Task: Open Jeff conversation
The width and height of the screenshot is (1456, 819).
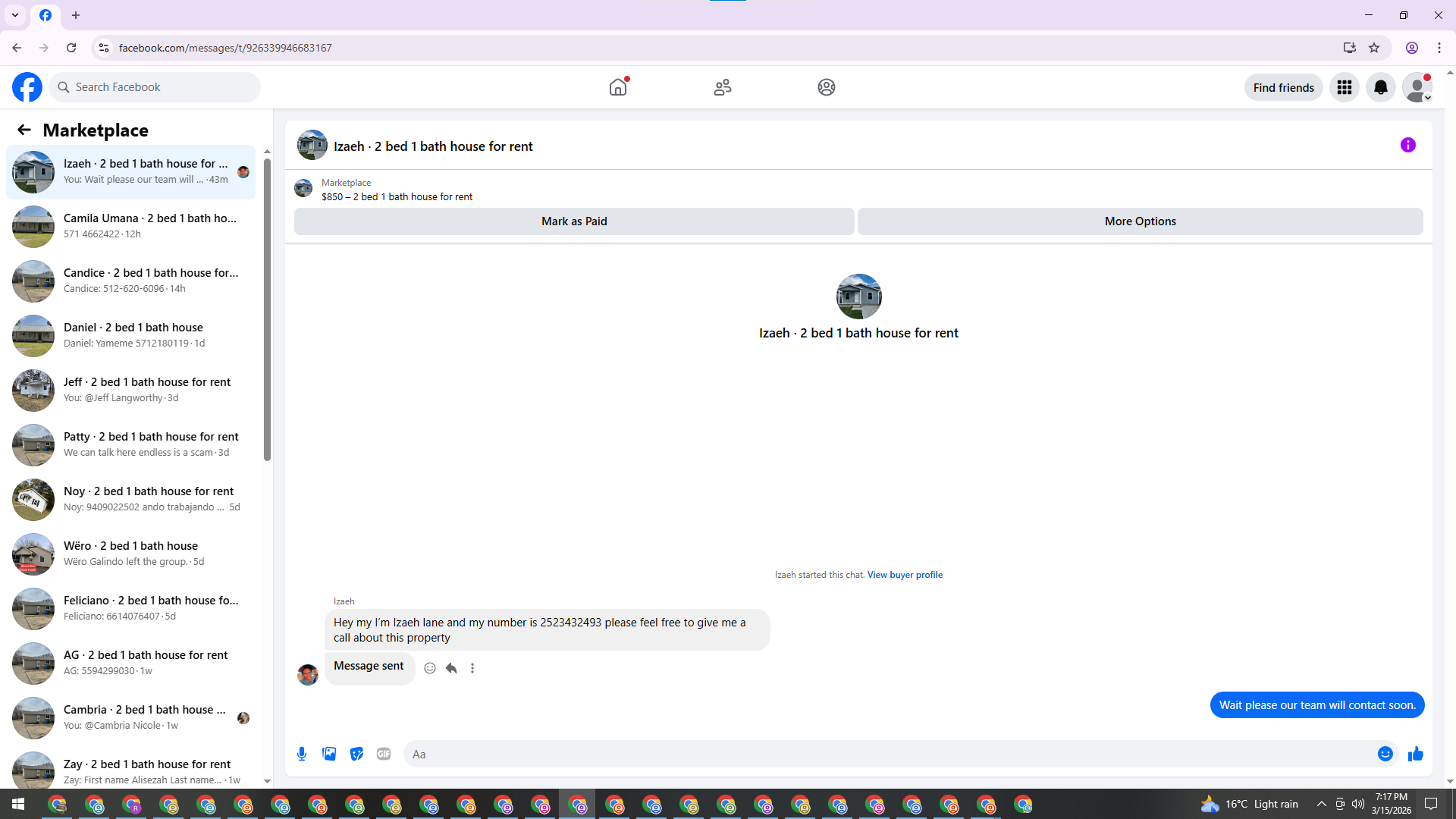Action: 130,391
